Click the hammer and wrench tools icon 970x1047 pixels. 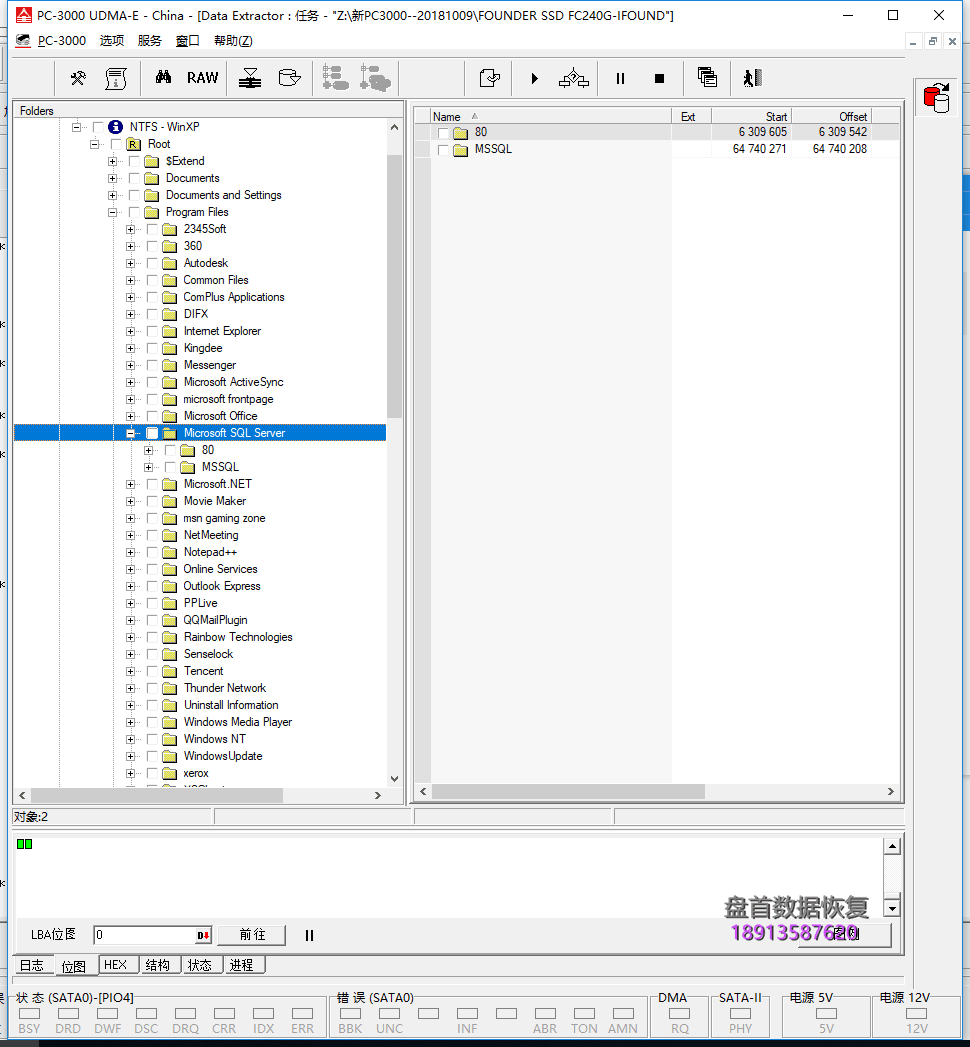[x=78, y=78]
